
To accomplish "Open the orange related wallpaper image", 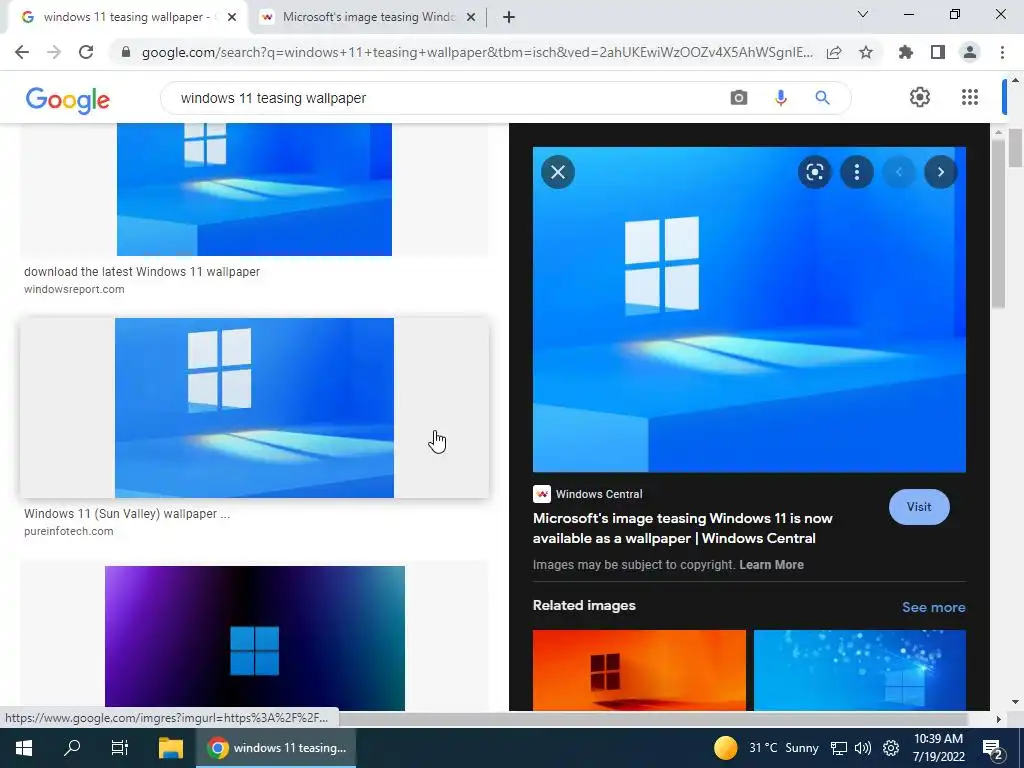I will 639,670.
